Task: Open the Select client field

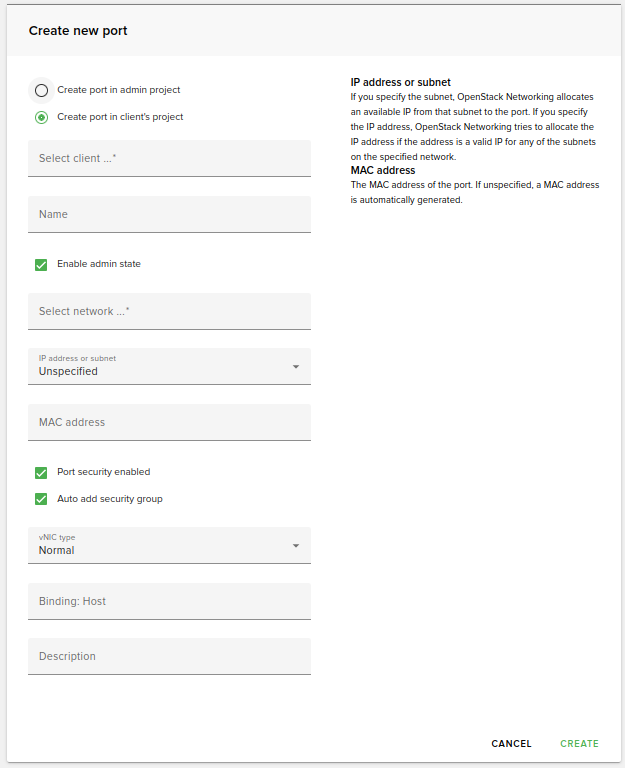Action: (x=169, y=158)
